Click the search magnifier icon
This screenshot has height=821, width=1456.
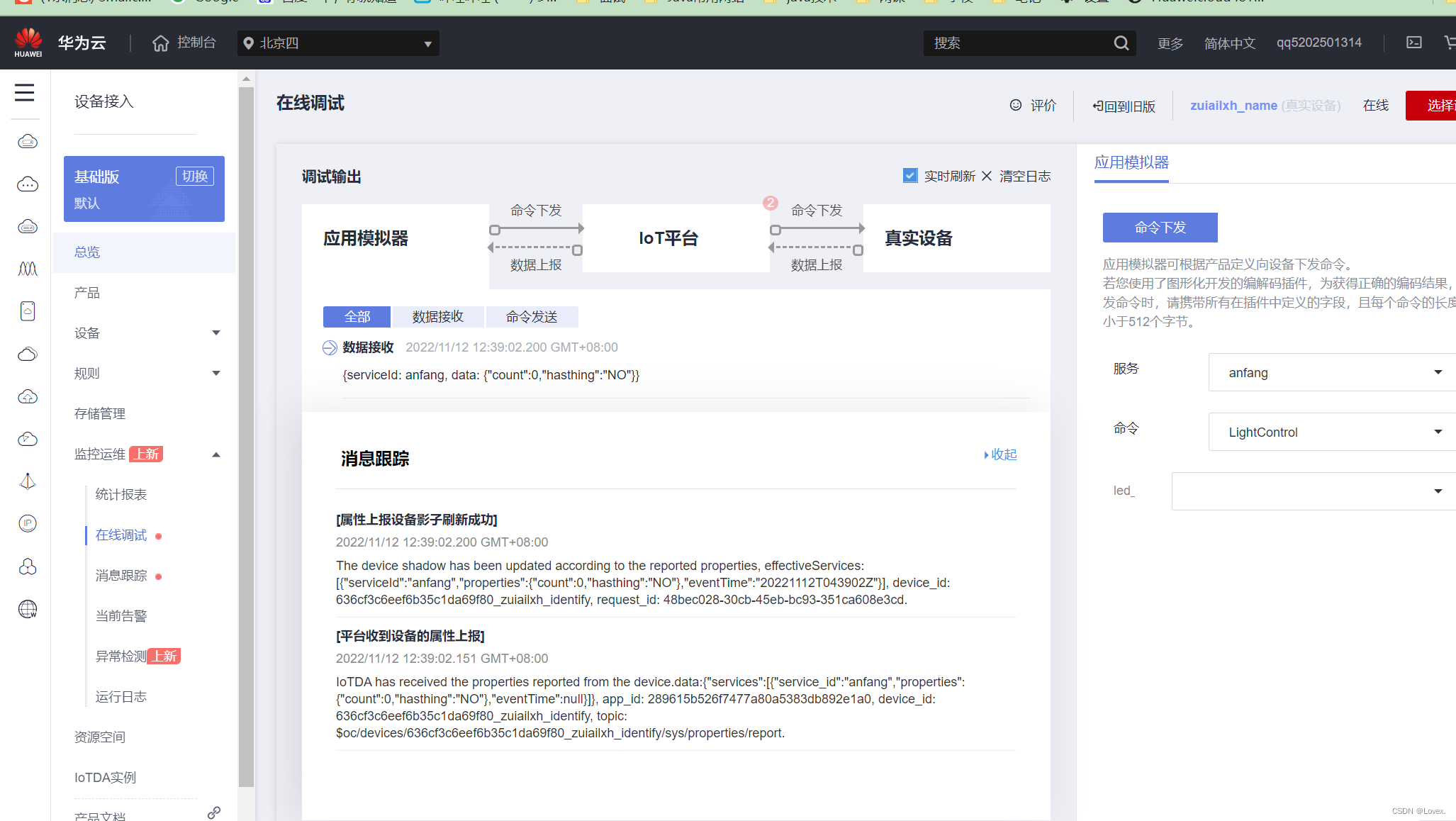(x=1121, y=43)
